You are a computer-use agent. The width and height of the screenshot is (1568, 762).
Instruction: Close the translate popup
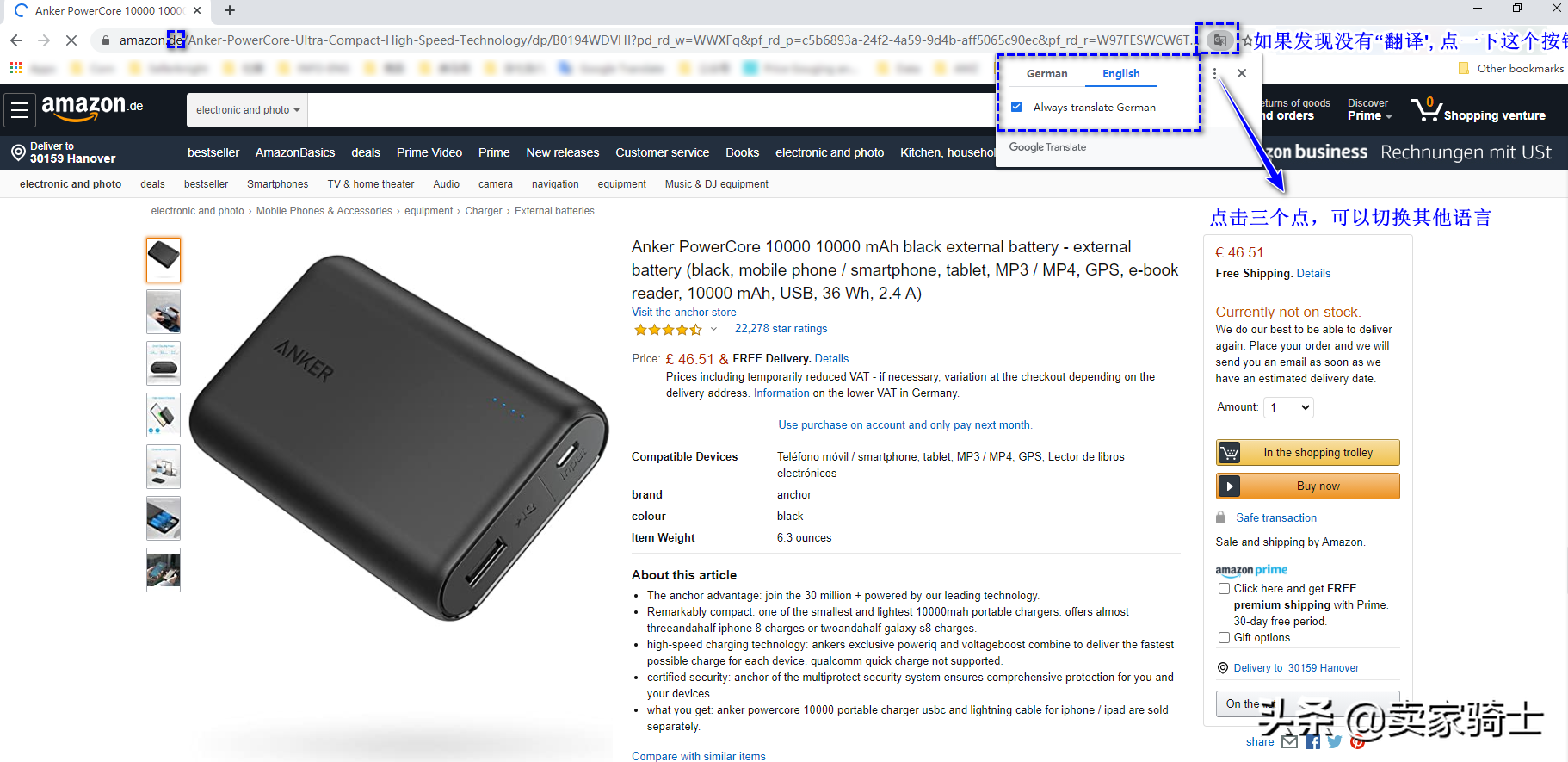[x=1242, y=74]
